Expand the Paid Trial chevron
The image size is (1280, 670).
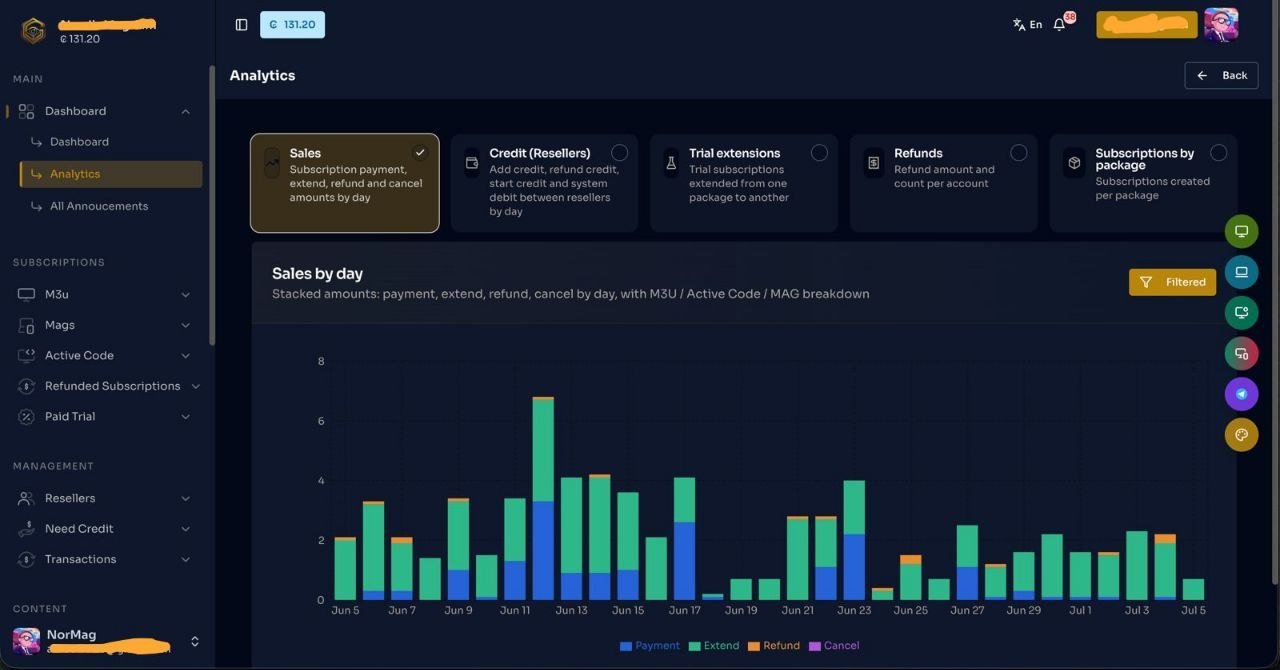coord(186,416)
